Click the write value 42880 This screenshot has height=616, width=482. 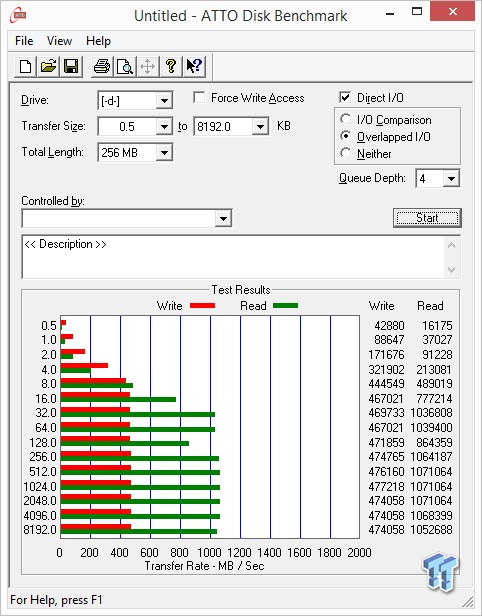(389, 326)
